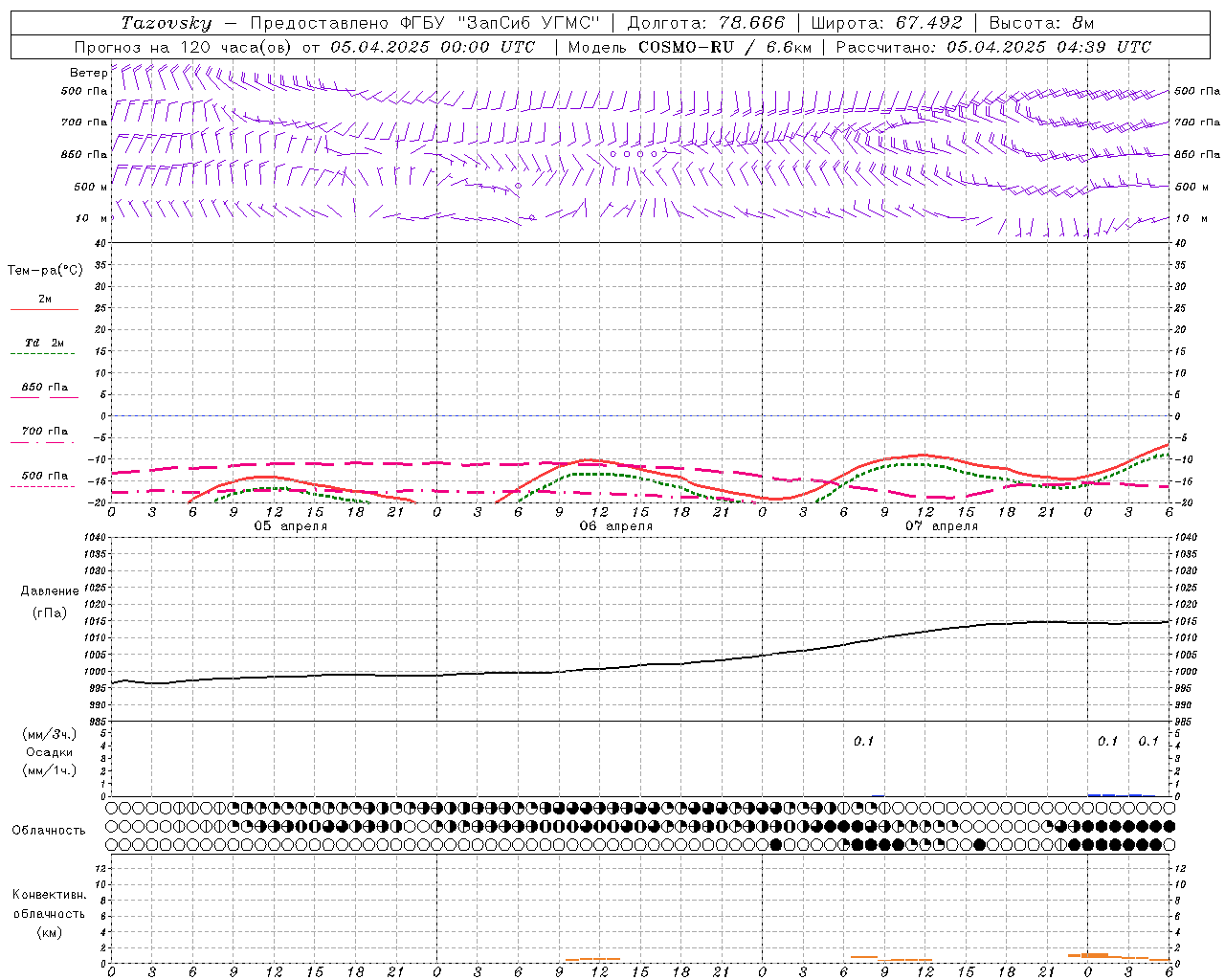Click the provider text ФГБУ "ЗапСиб УГМС"

coord(500,23)
